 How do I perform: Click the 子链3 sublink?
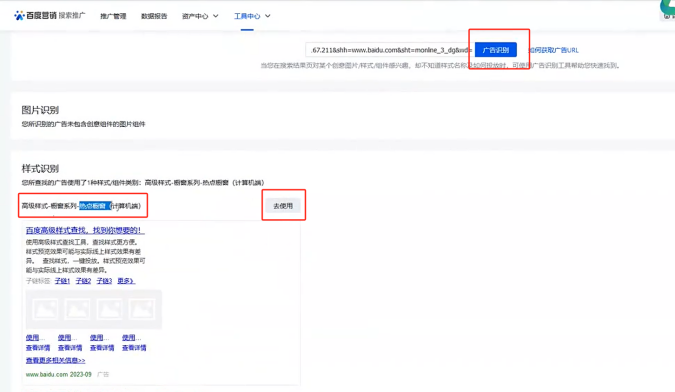[104, 281]
